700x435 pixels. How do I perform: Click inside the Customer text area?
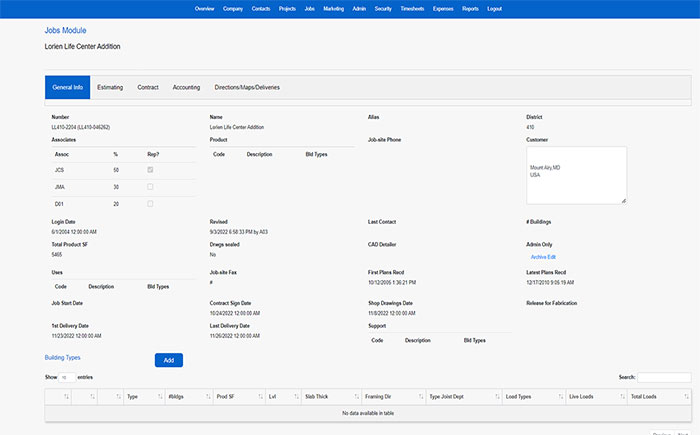pos(576,176)
